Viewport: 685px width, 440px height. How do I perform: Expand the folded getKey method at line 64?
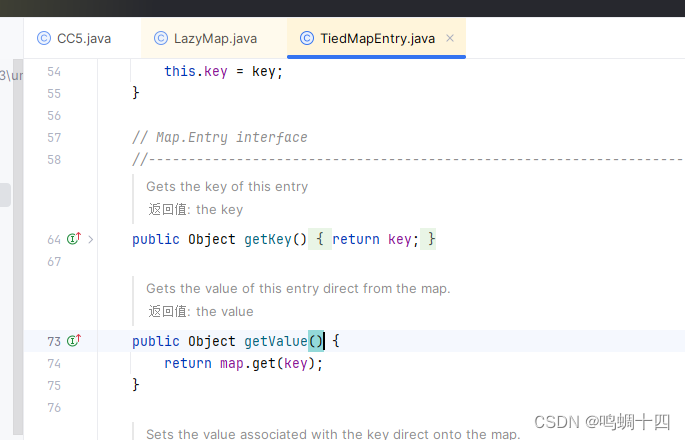(90, 239)
